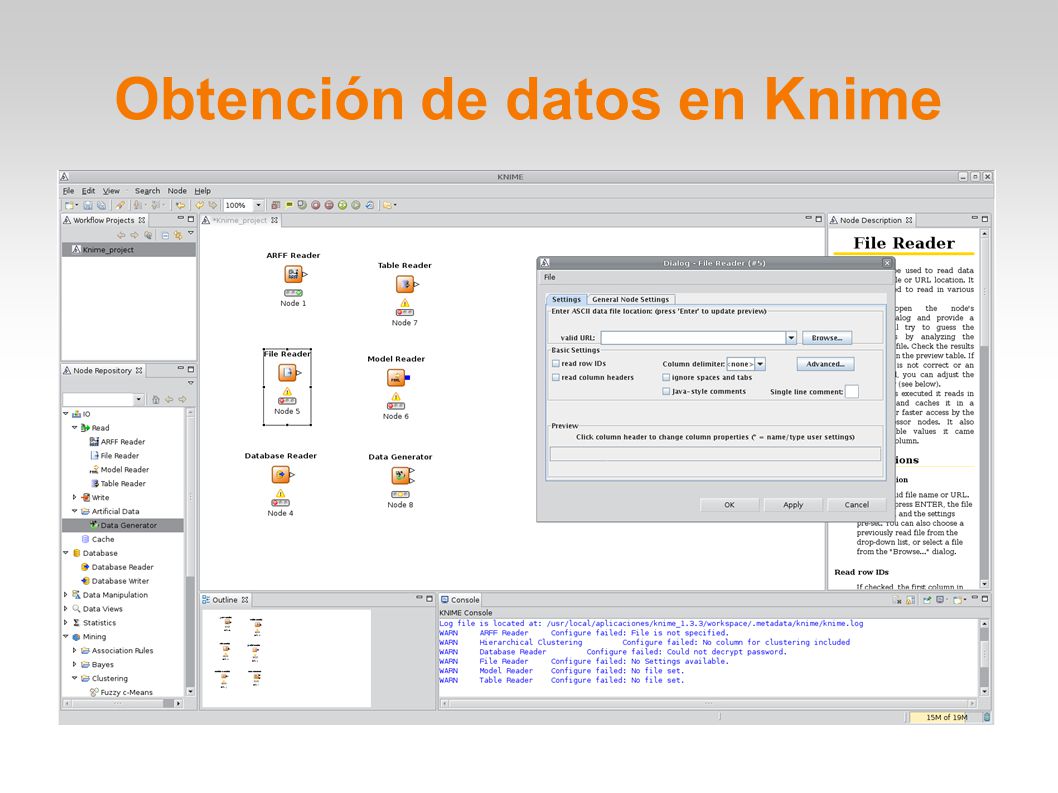This screenshot has height=793, width=1058.
Task: Select the Data Generator node on canvas
Action: [x=401, y=476]
